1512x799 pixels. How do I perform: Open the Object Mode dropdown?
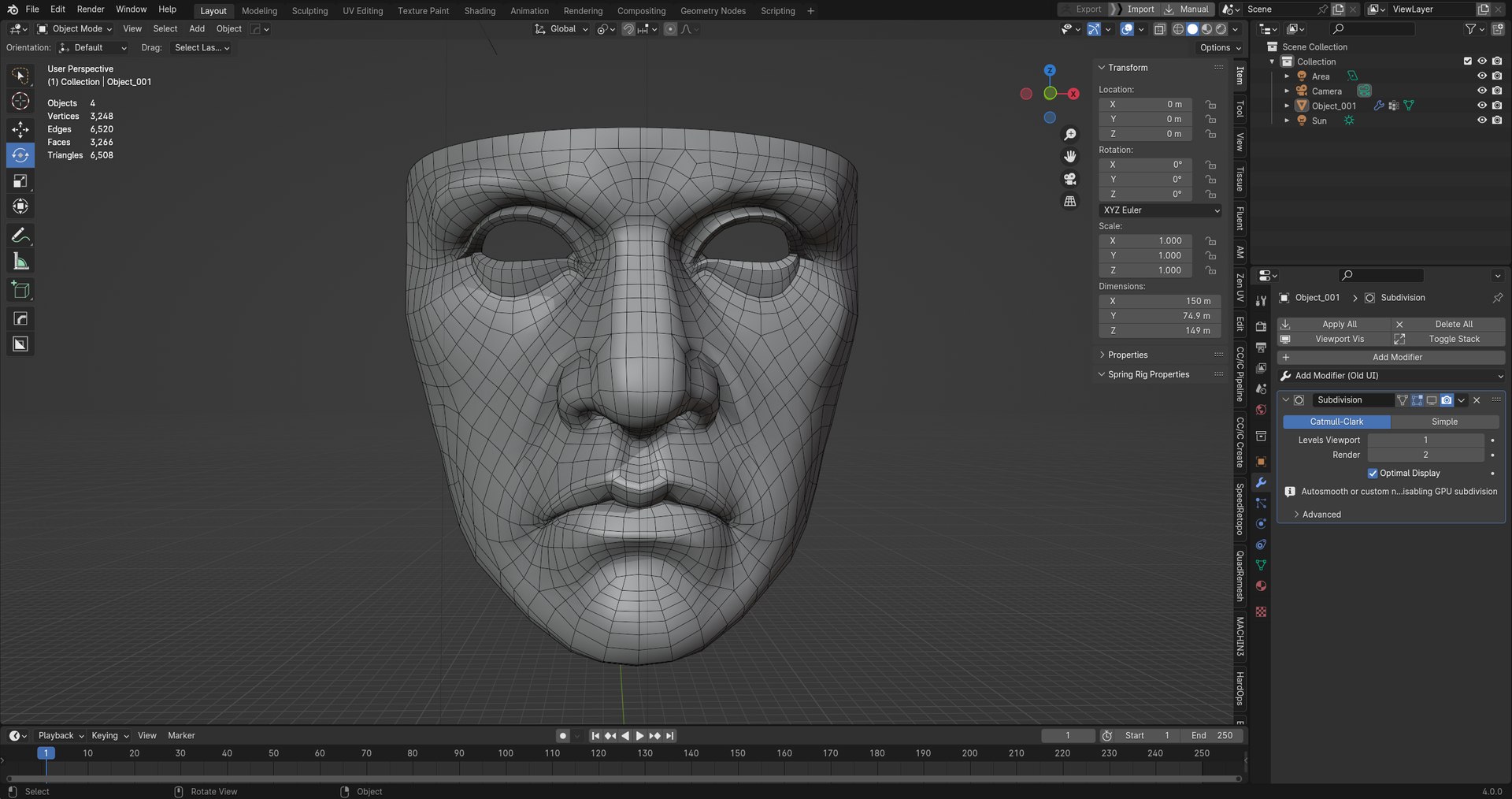pyautogui.click(x=75, y=29)
